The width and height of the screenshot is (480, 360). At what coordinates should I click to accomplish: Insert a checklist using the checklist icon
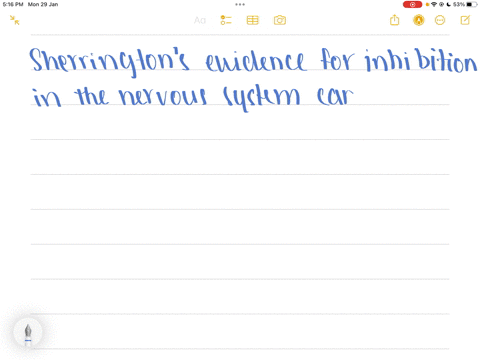coord(226,20)
